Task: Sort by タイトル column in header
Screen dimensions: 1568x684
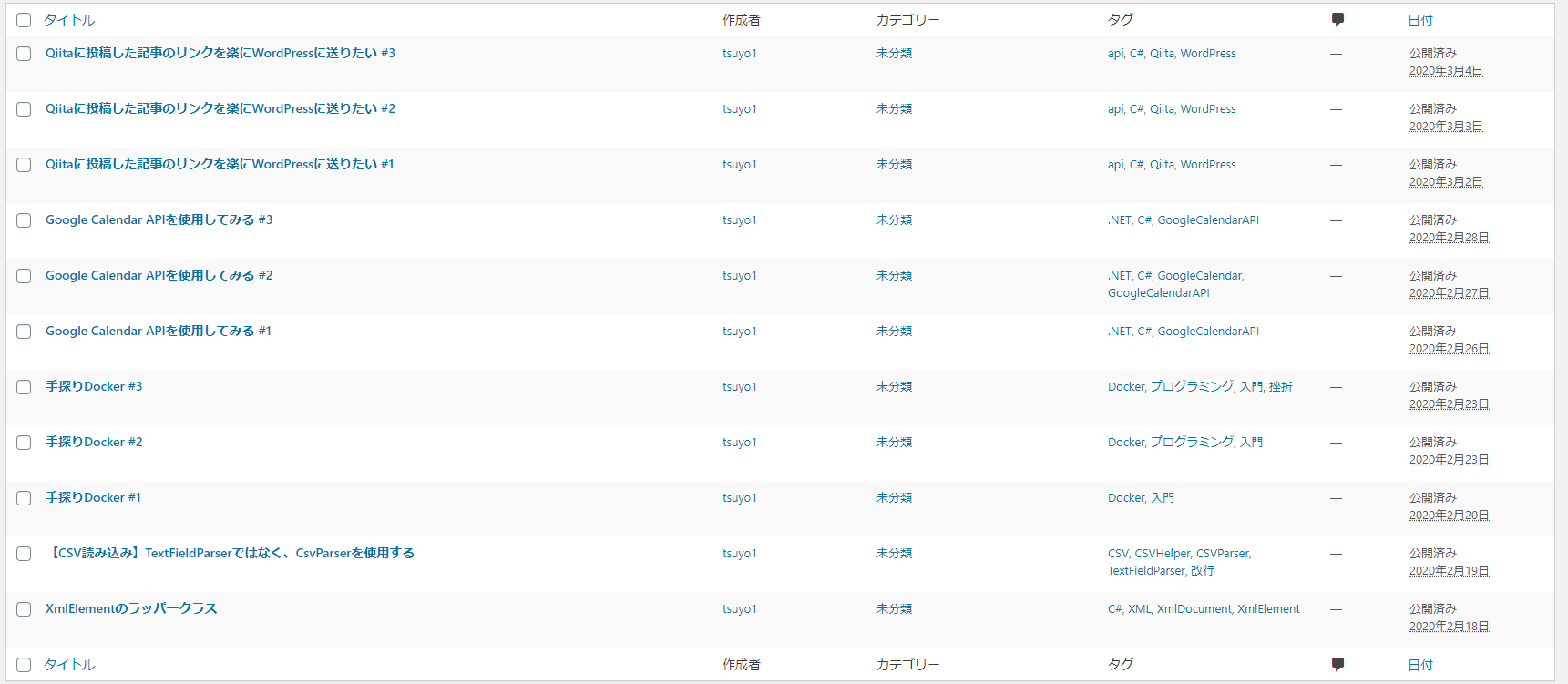Action: coord(69,20)
